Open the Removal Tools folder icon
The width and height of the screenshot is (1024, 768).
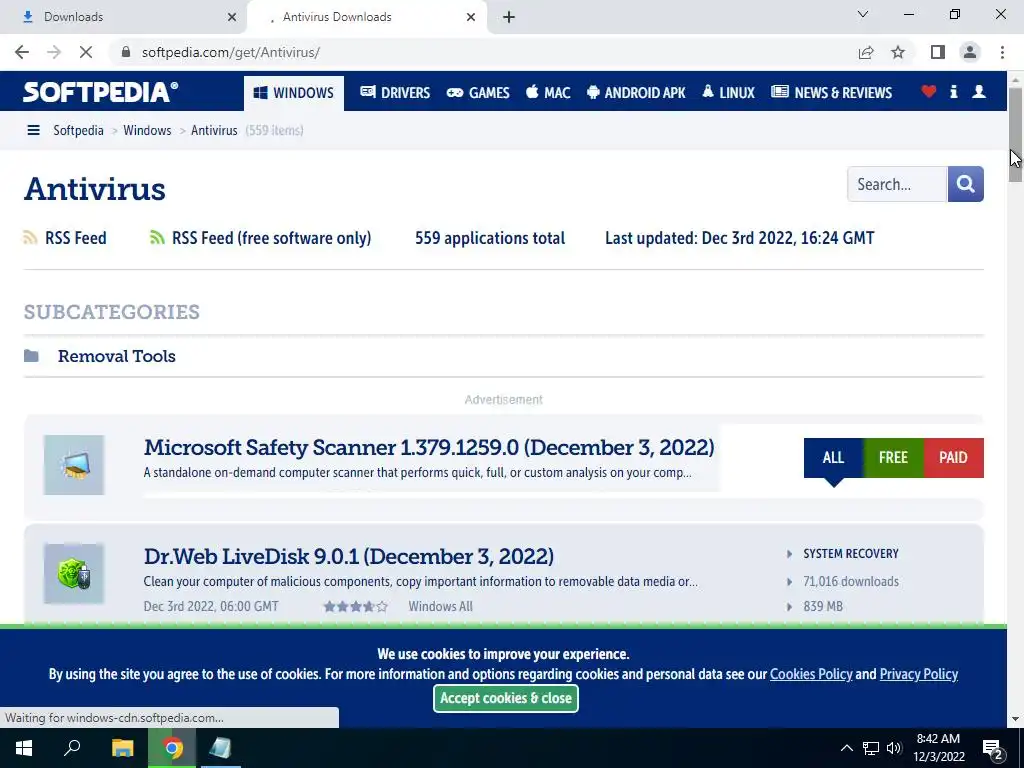[x=31, y=356]
